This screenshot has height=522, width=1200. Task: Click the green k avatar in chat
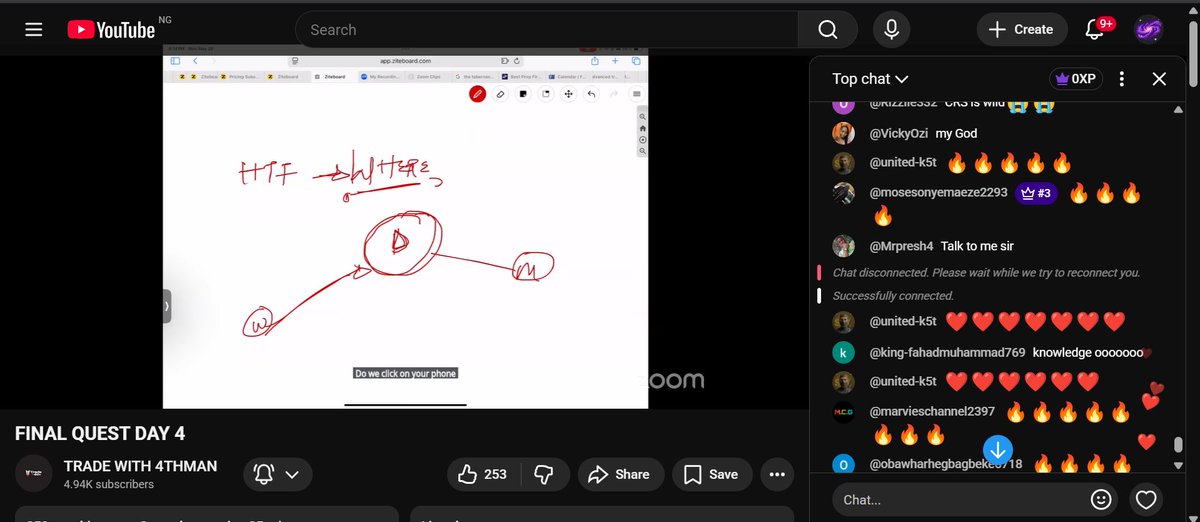pyautogui.click(x=844, y=353)
